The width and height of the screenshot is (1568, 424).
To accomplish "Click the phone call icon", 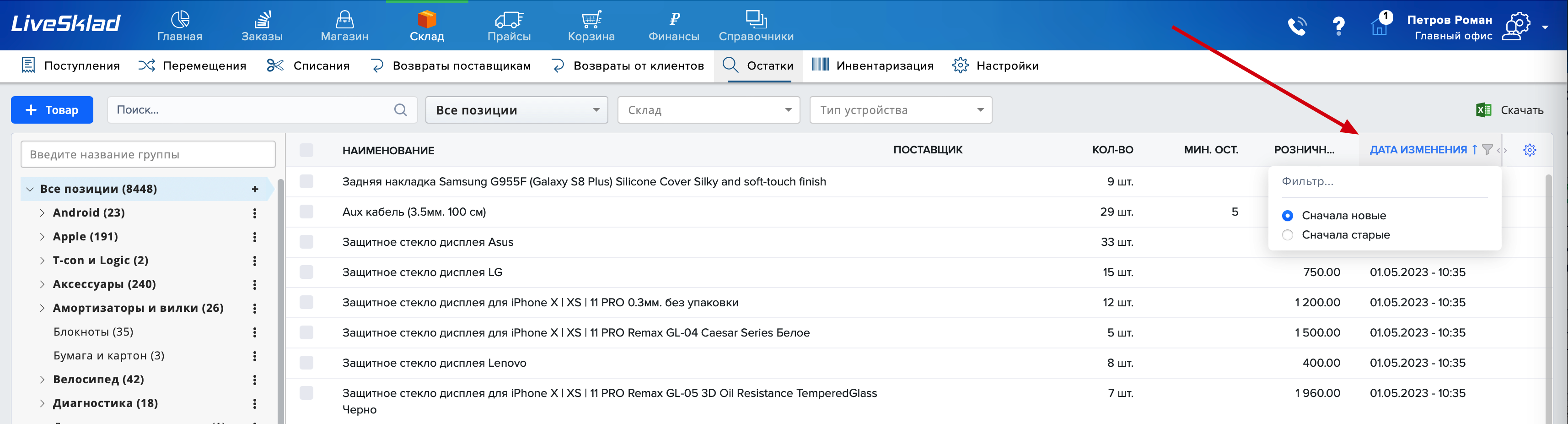I will pos(1297,26).
